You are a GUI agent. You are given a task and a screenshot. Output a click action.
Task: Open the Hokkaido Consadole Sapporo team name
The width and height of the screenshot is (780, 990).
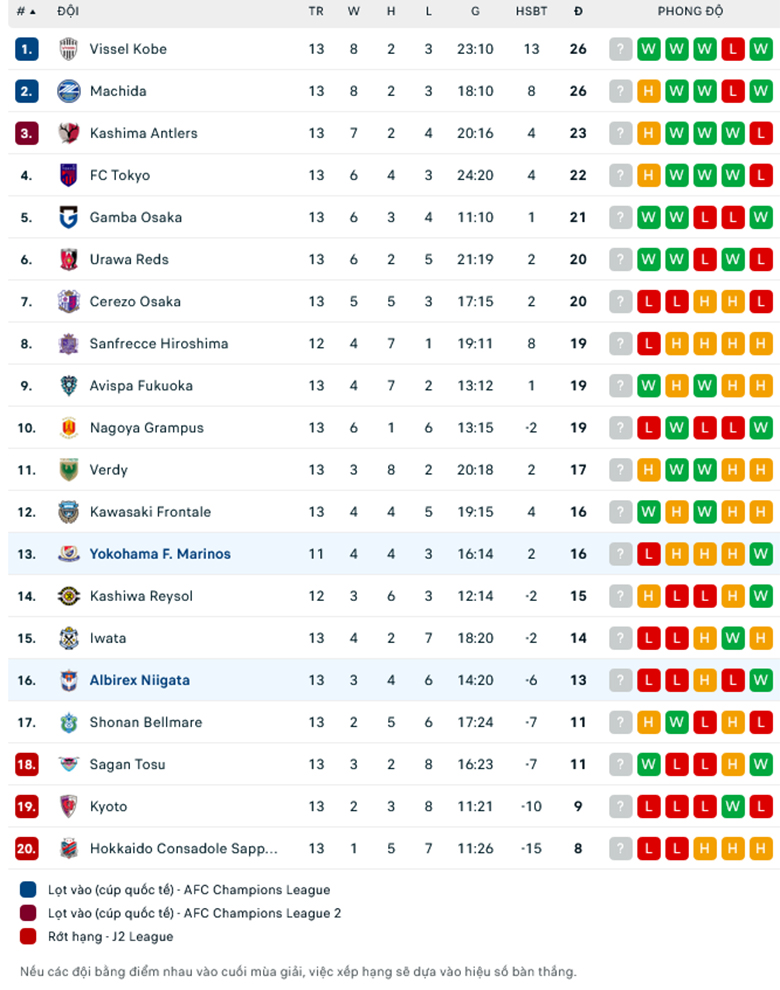tap(184, 848)
